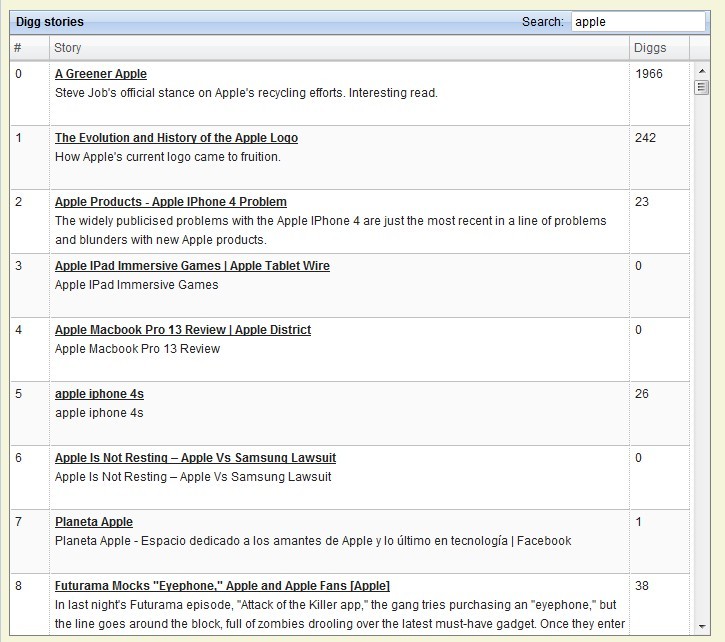This screenshot has width=725, height=642.
Task: Select the Diggs value 38
Action: [642, 586]
